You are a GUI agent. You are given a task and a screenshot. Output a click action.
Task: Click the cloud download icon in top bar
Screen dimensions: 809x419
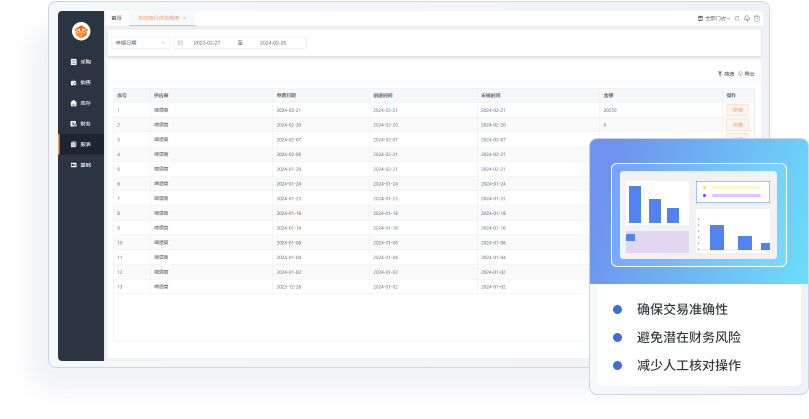click(747, 19)
